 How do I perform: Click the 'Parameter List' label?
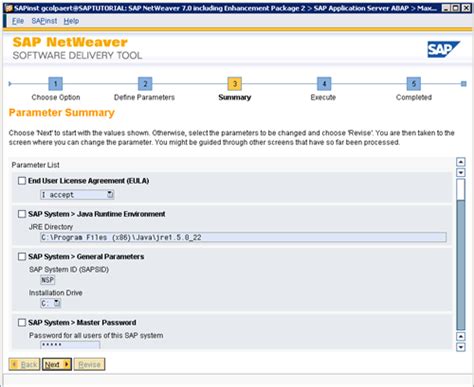pos(35,165)
